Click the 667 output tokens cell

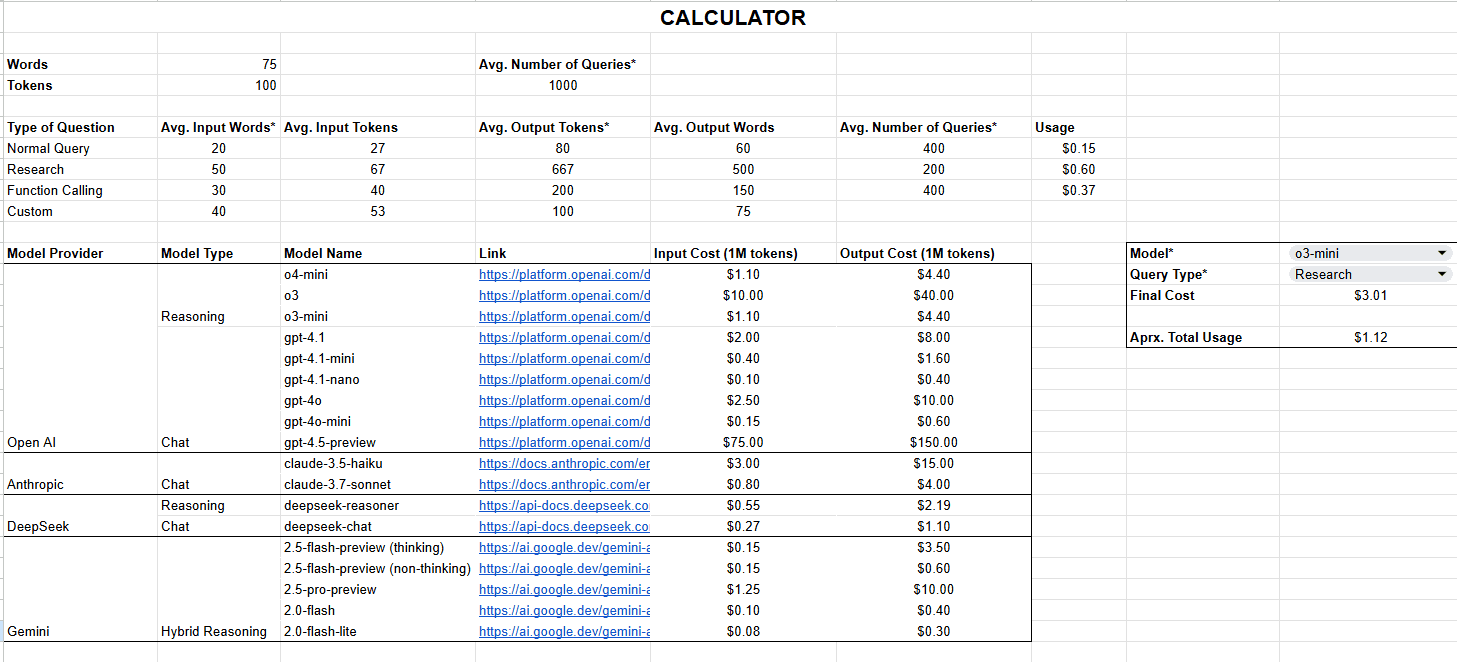click(x=563, y=169)
